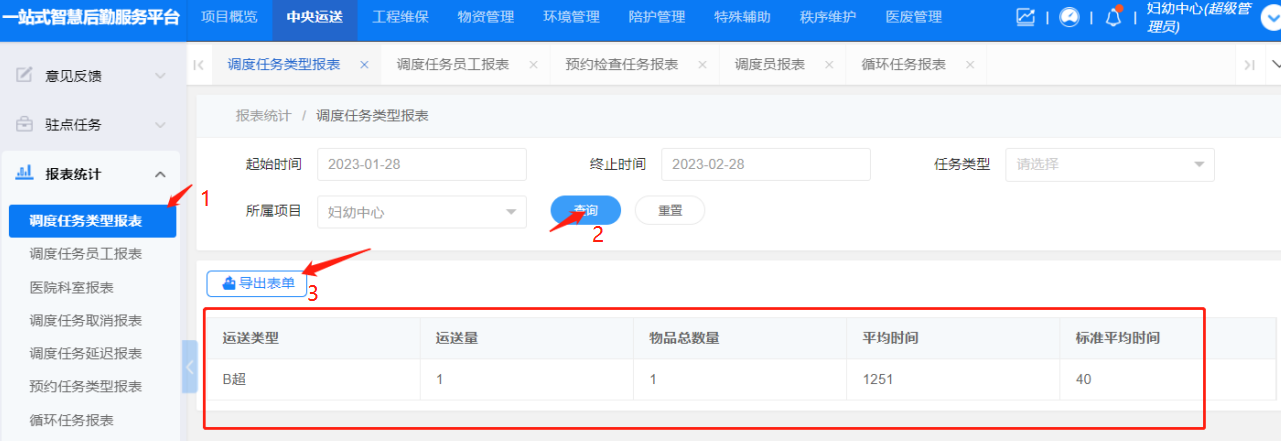Click the 意见反馈 envelope-edit icon
The height and width of the screenshot is (441, 1281).
coord(25,75)
